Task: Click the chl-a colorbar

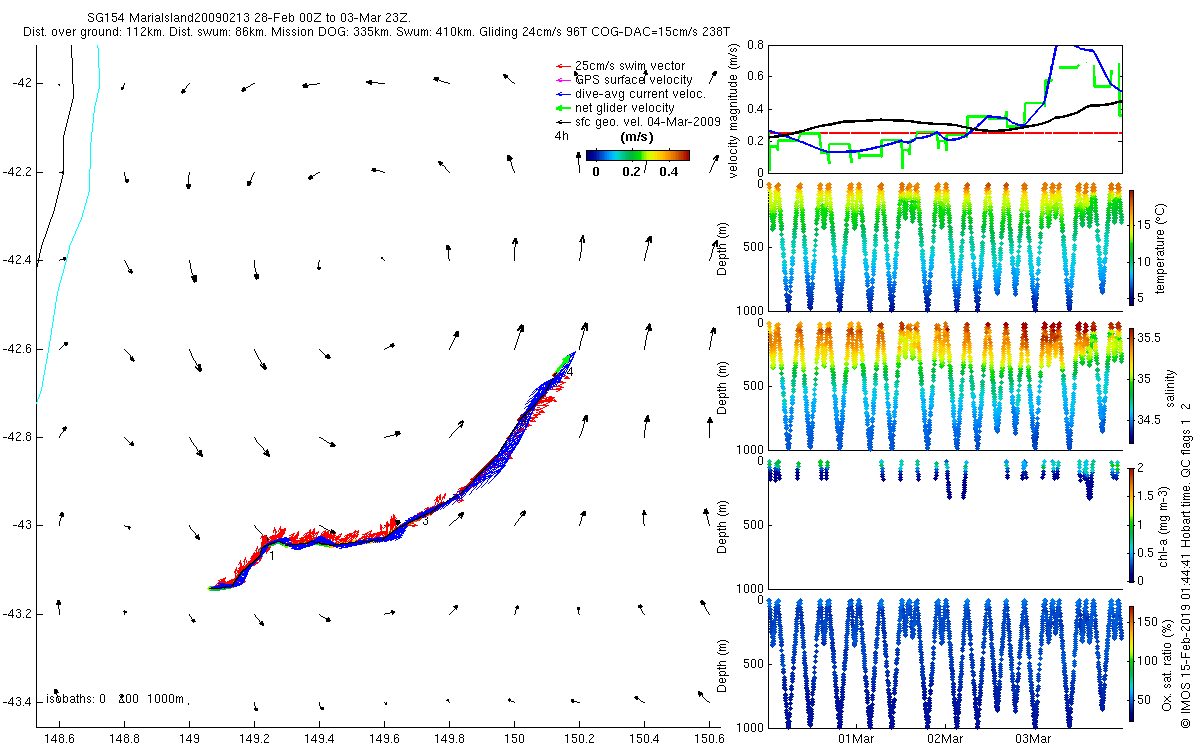Action: [1132, 524]
